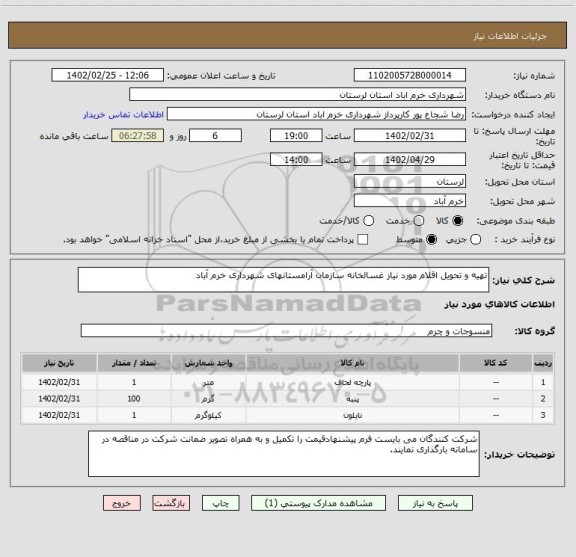Click the واحد شمارش column header
The width and height of the screenshot is (576, 557).
click(x=209, y=363)
